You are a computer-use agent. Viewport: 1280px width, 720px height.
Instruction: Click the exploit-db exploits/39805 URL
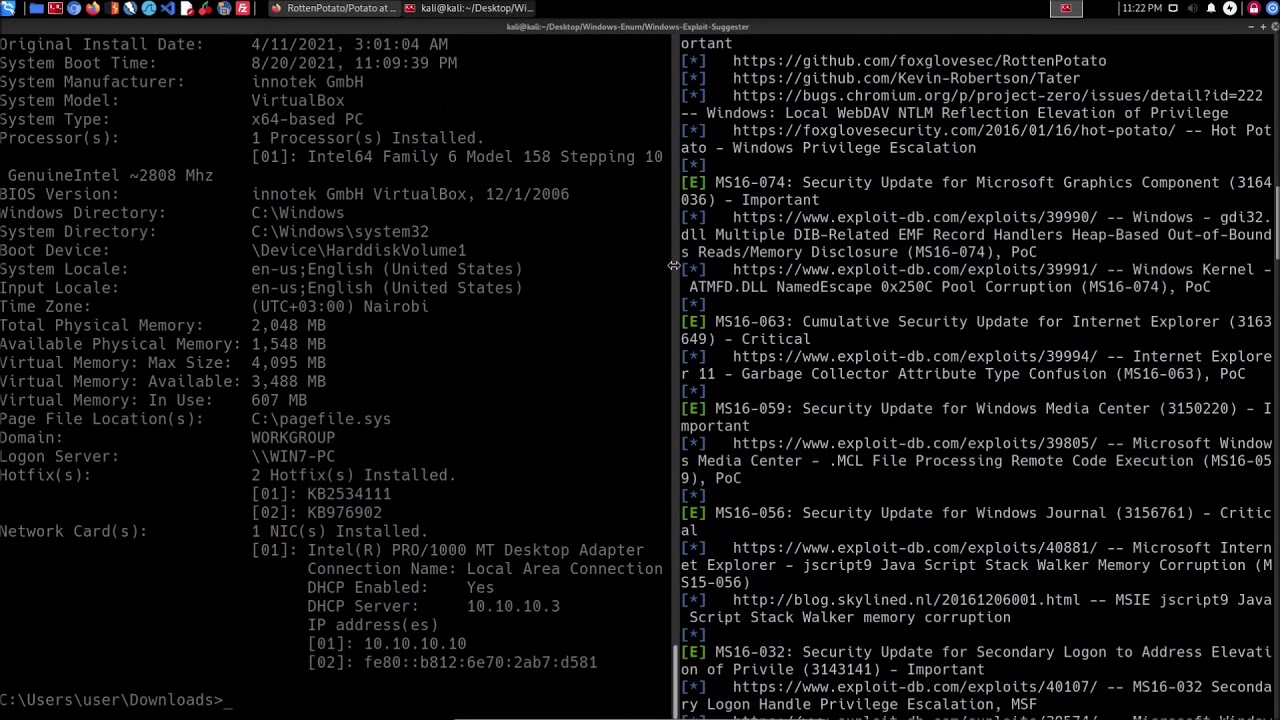point(915,444)
